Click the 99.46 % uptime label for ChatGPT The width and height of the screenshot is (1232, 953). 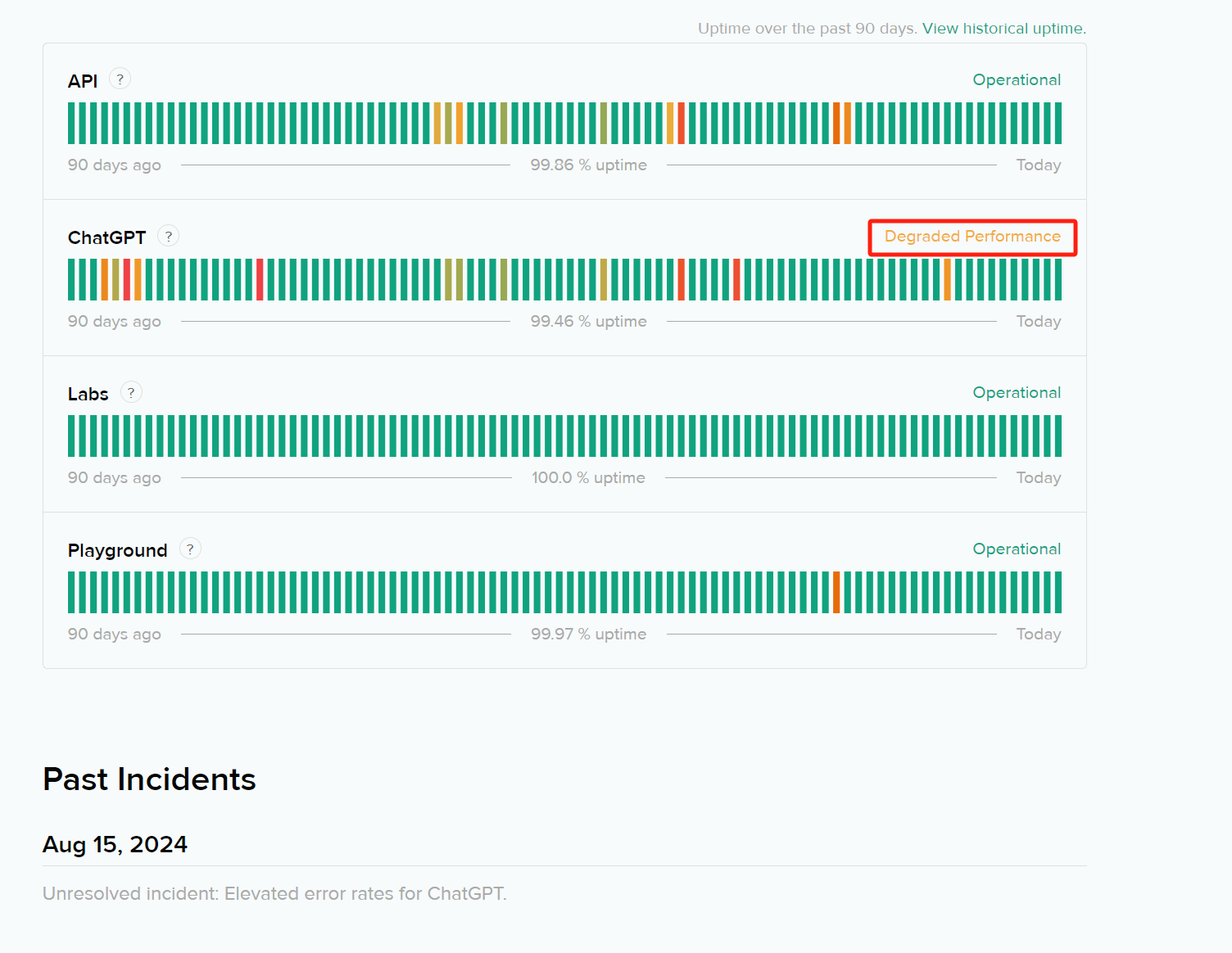pyautogui.click(x=588, y=321)
